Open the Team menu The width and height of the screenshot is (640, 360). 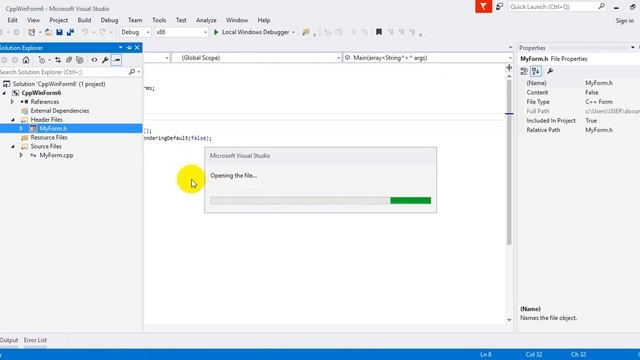[x=135, y=20]
